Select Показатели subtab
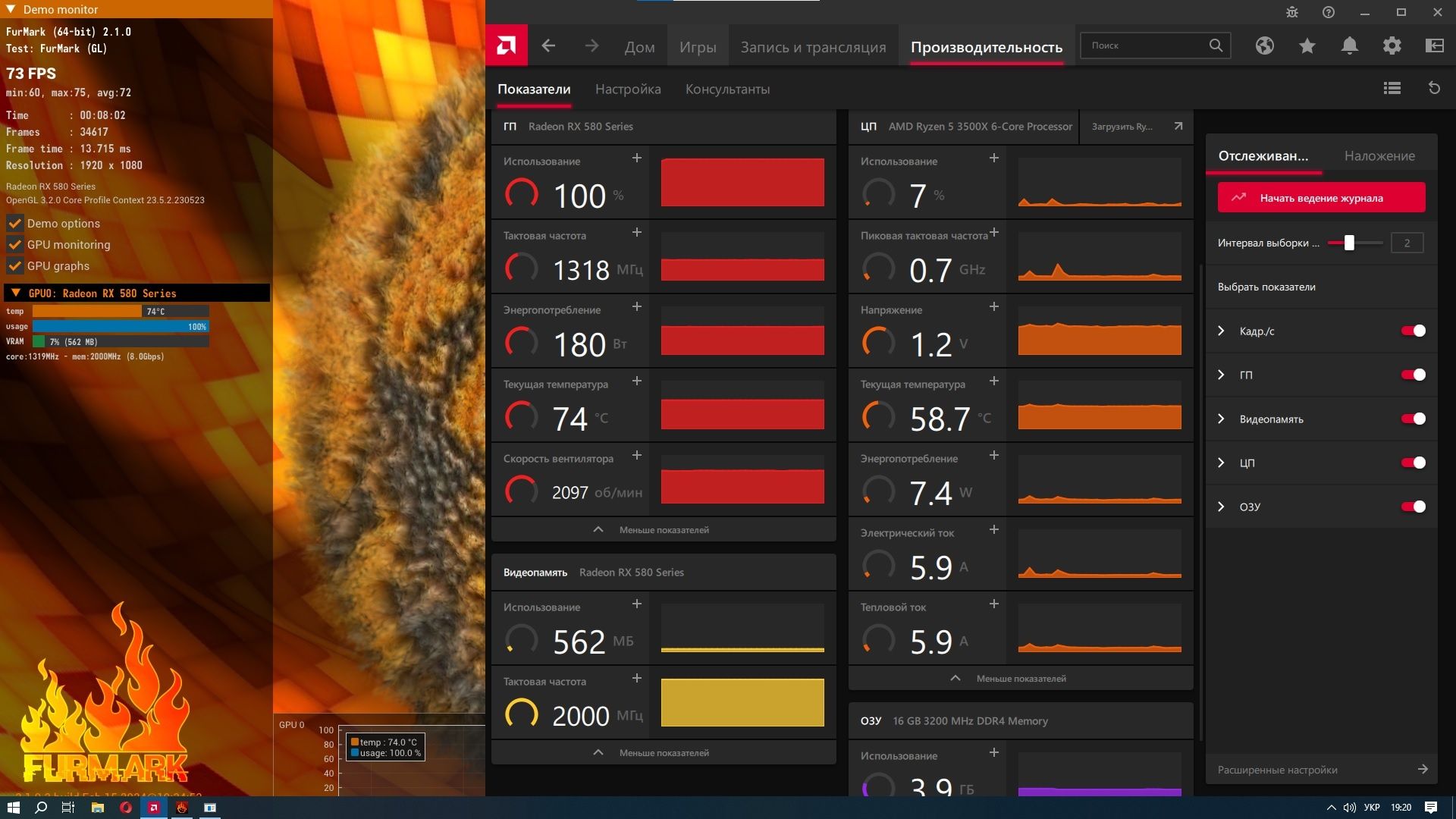This screenshot has width=1456, height=819. [x=534, y=89]
